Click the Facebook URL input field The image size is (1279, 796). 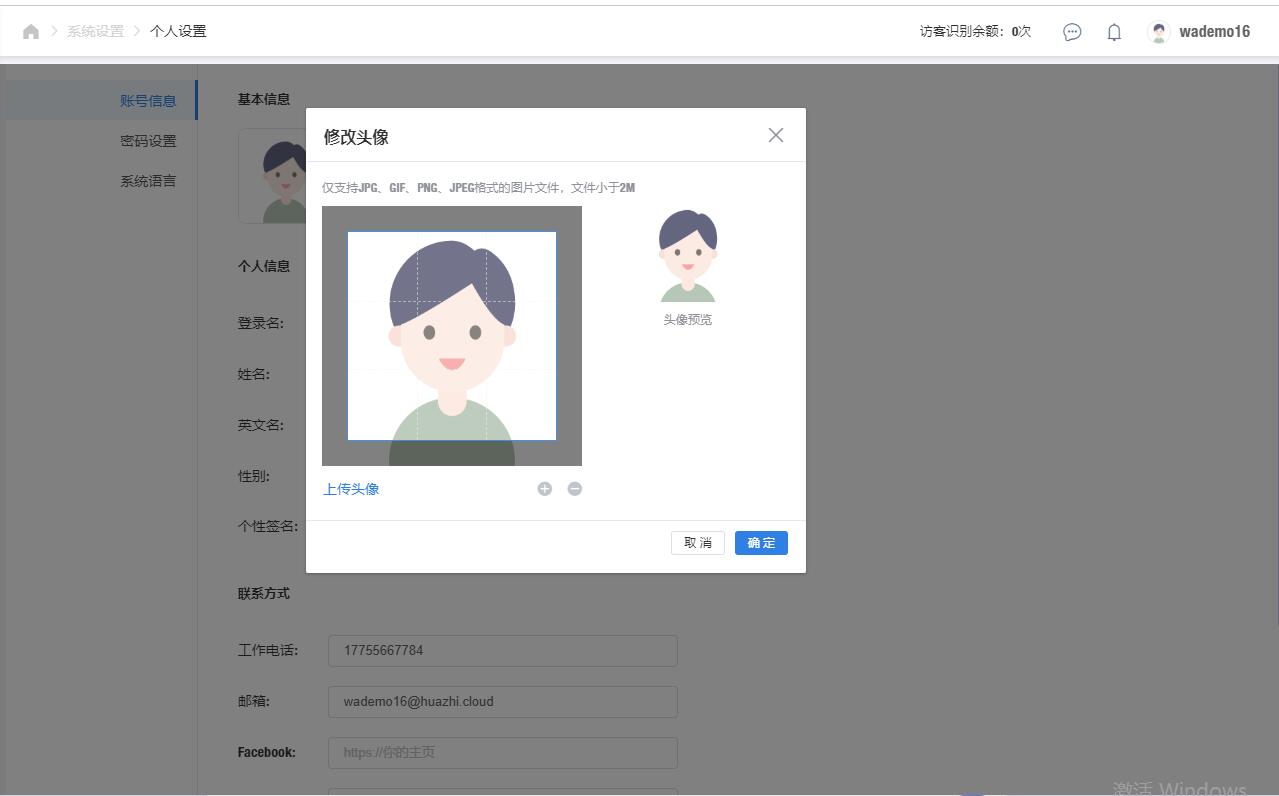coord(502,753)
